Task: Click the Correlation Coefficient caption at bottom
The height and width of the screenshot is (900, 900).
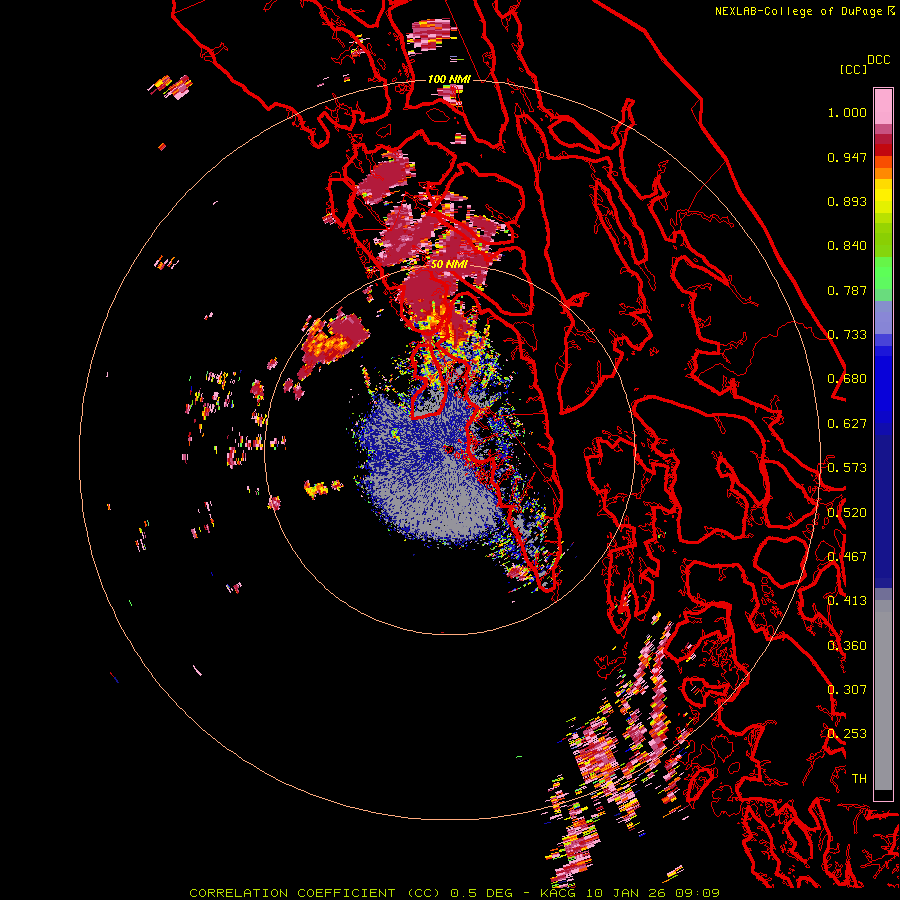Action: point(454,893)
